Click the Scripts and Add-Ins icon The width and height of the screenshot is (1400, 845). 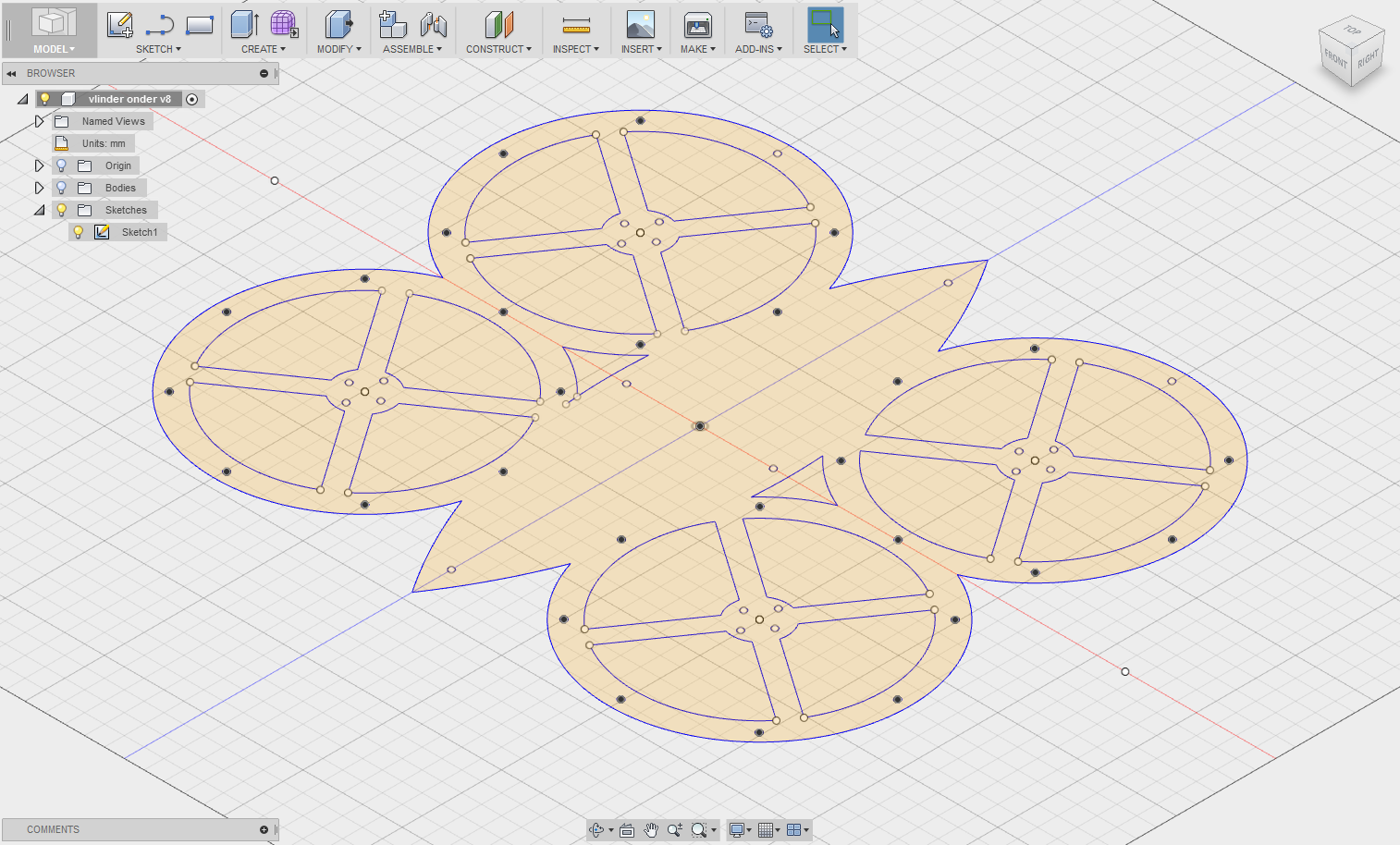coord(758,25)
